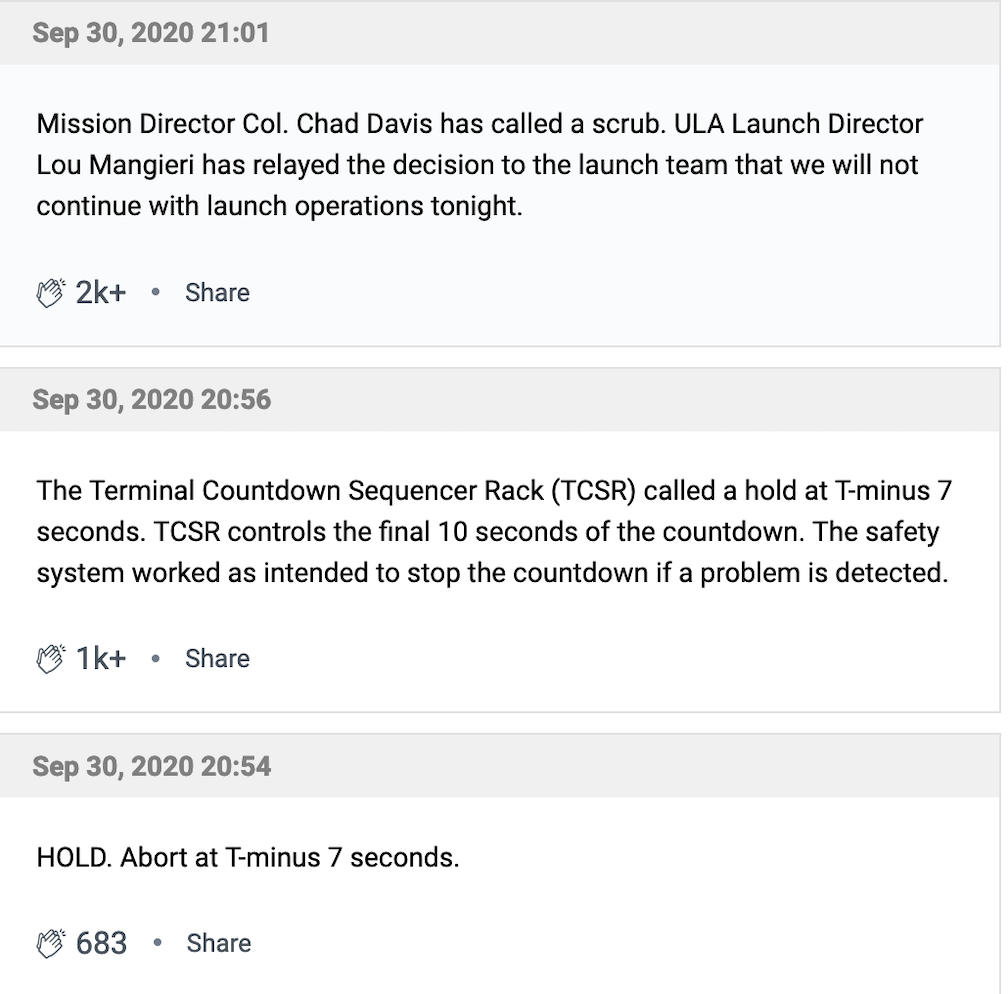Image resolution: width=1008 pixels, height=994 pixels.
Task: Share the TCSR hold explanation post
Action: pos(217,659)
